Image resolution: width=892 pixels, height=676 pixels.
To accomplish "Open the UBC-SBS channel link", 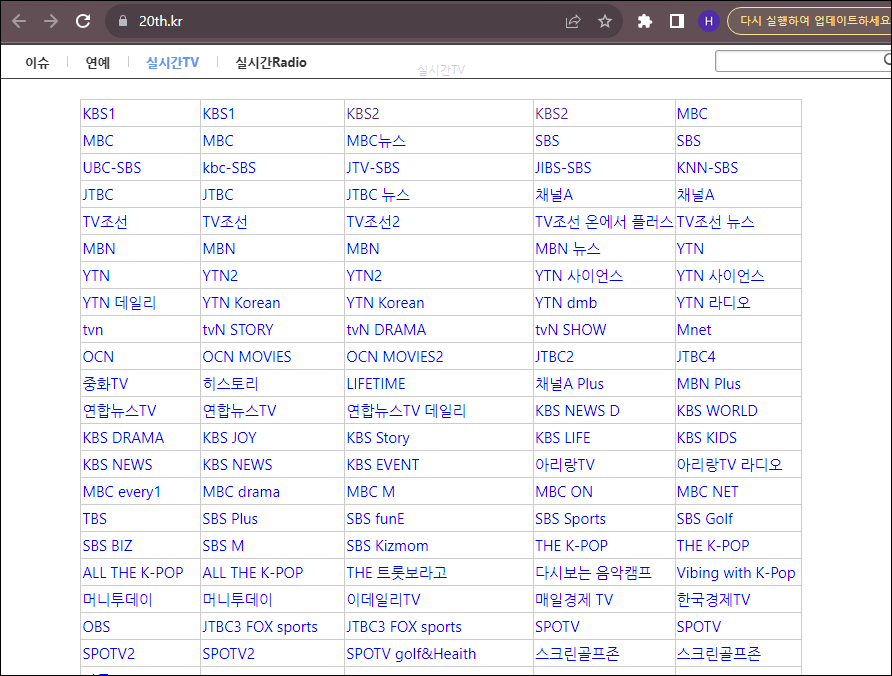I will (x=112, y=168).
